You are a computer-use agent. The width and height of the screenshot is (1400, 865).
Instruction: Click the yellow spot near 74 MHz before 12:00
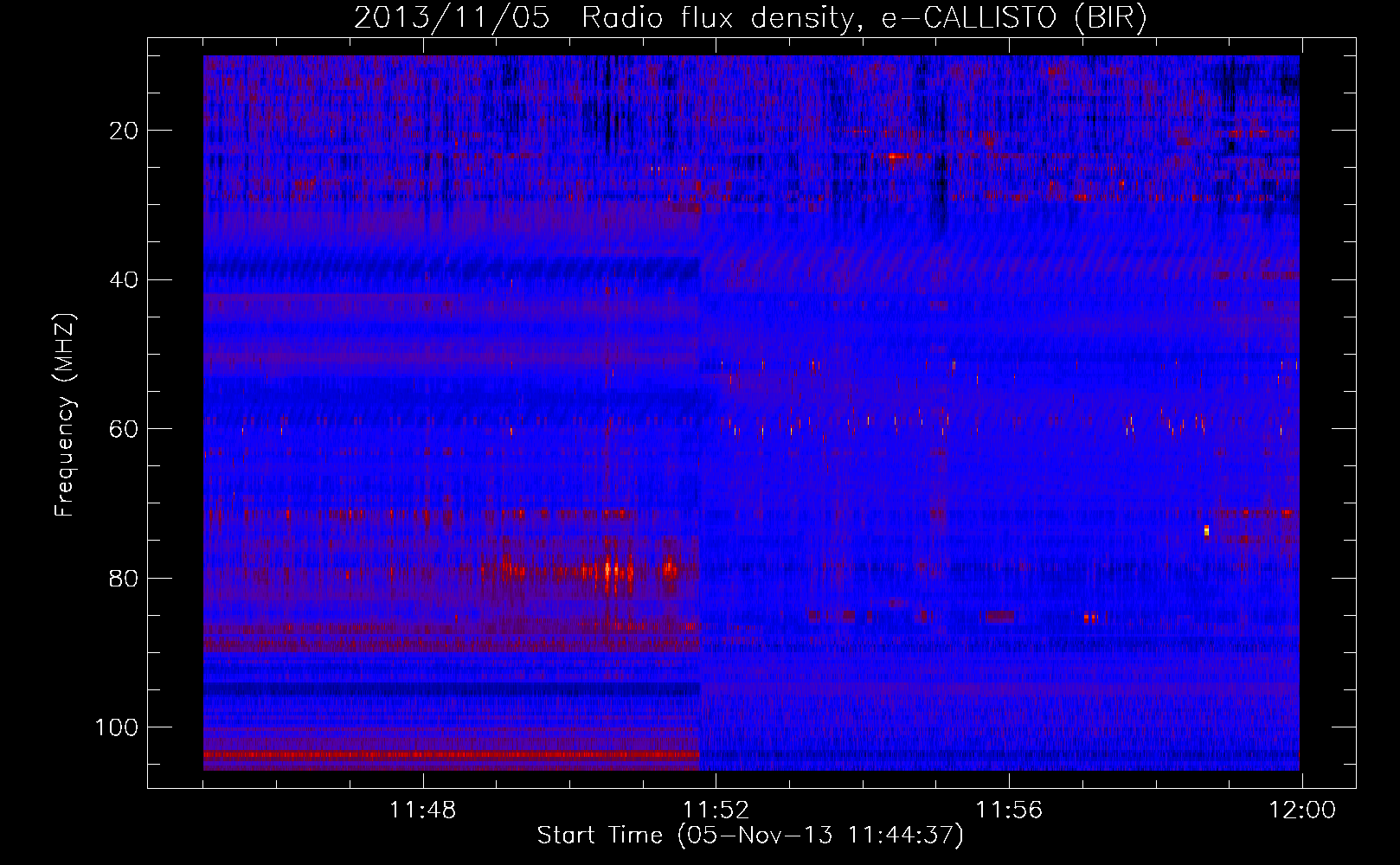[1206, 530]
